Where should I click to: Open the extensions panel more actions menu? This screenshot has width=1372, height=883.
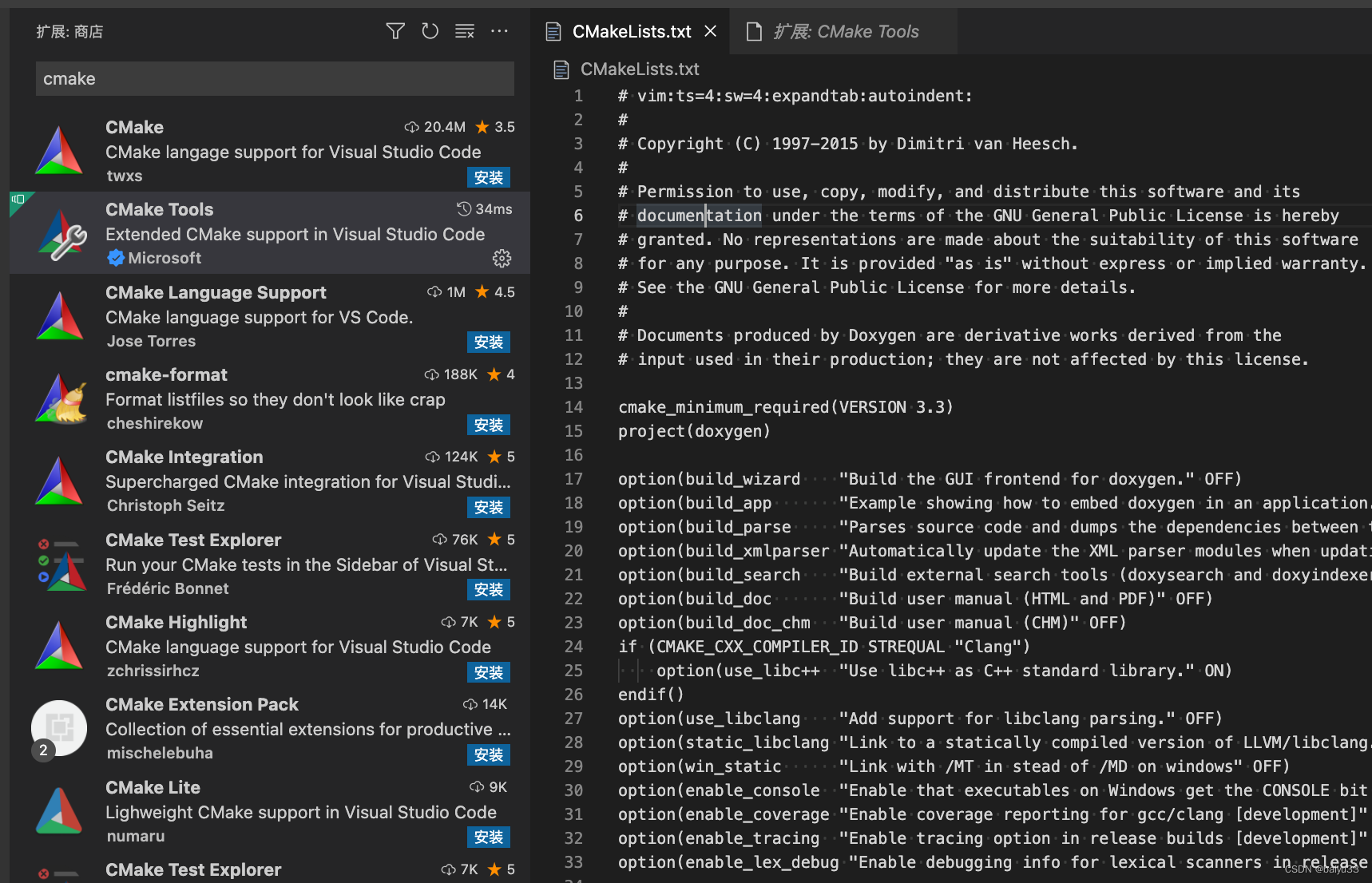point(499,31)
